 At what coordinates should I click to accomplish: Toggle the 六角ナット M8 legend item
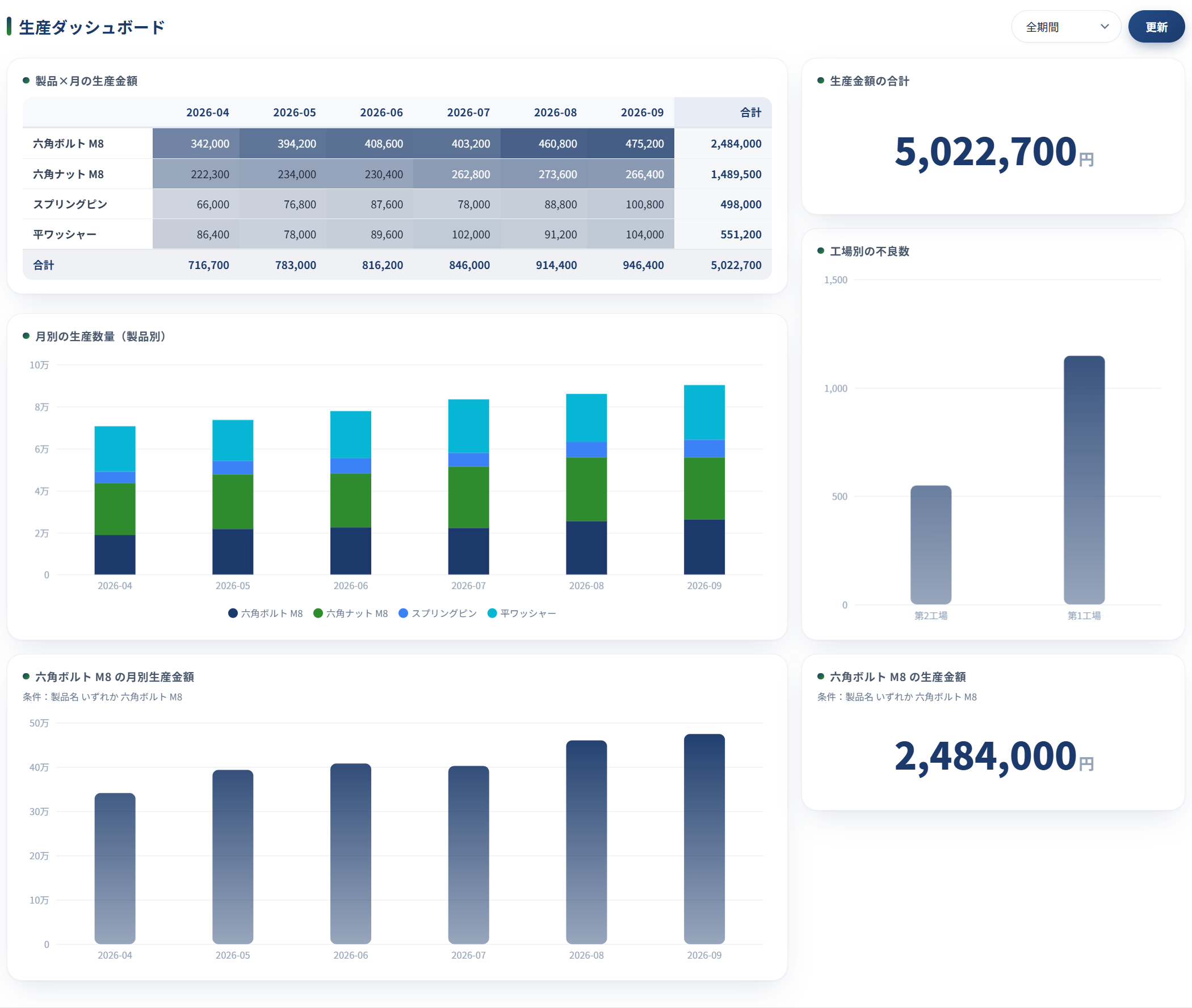[351, 613]
